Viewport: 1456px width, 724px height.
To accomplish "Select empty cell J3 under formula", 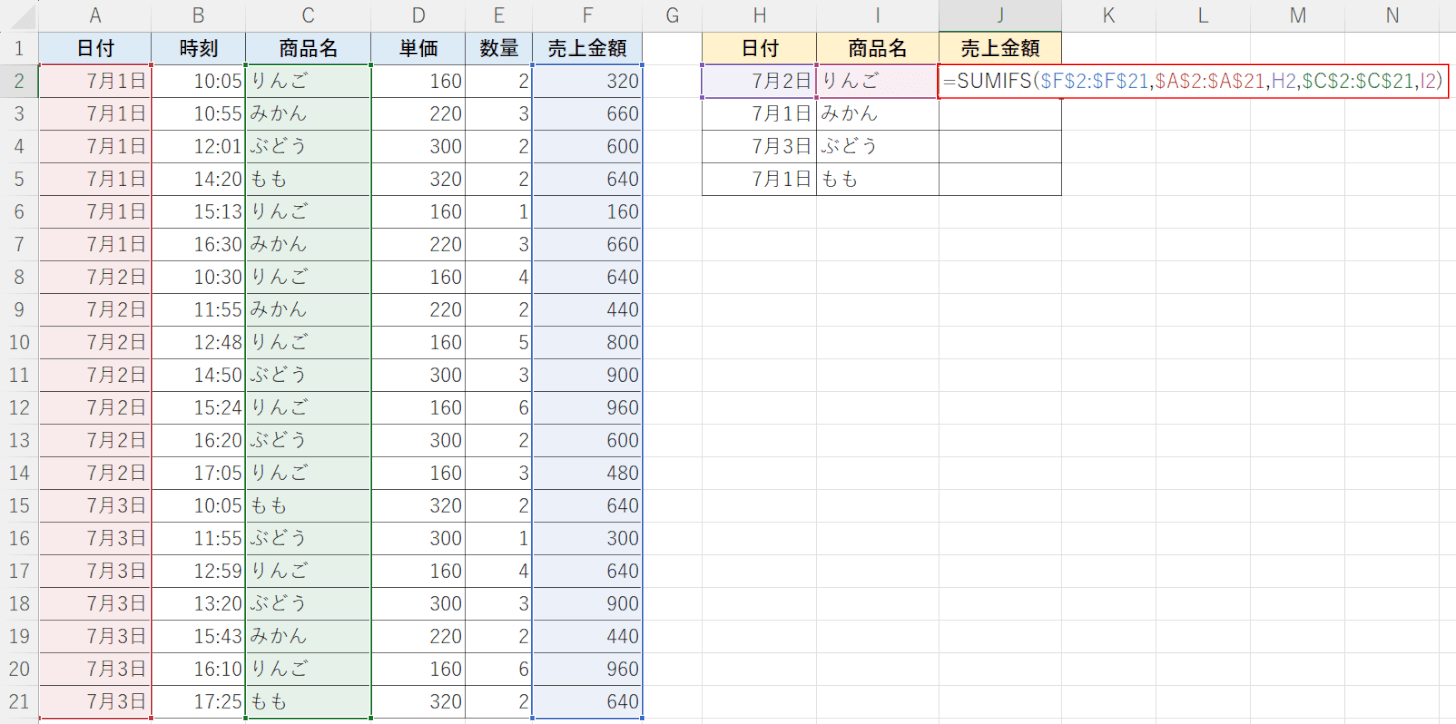I will pos(1000,114).
